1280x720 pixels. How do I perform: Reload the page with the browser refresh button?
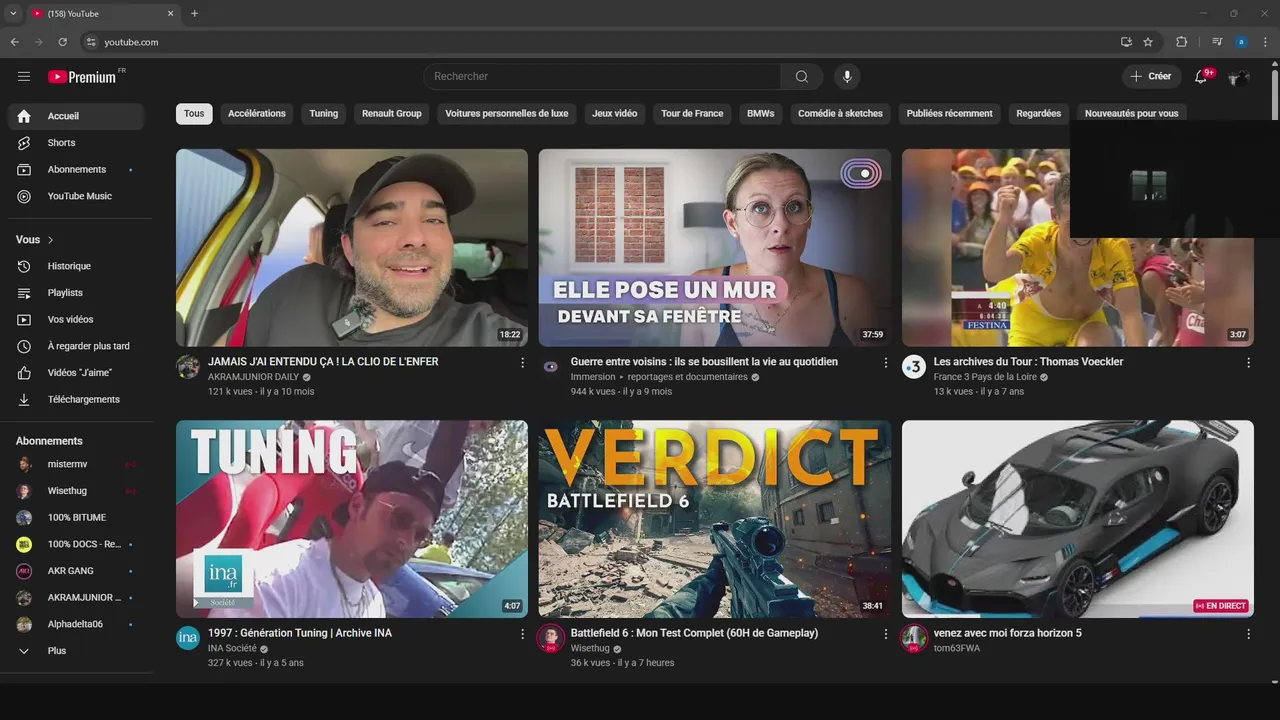click(x=62, y=42)
